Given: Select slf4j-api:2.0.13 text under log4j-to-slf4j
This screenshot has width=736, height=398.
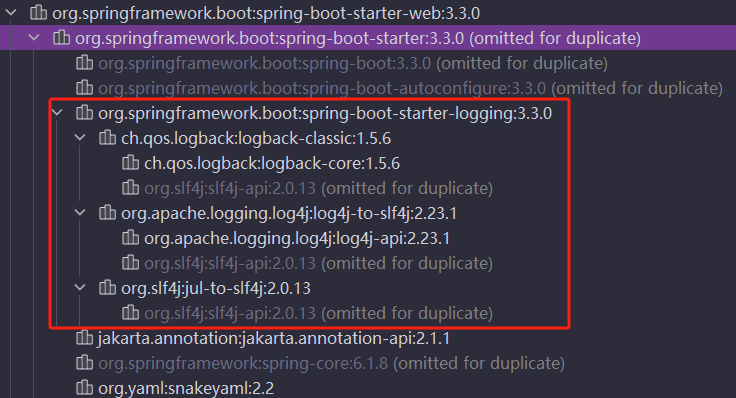Looking at the screenshot, I should 230,263.
